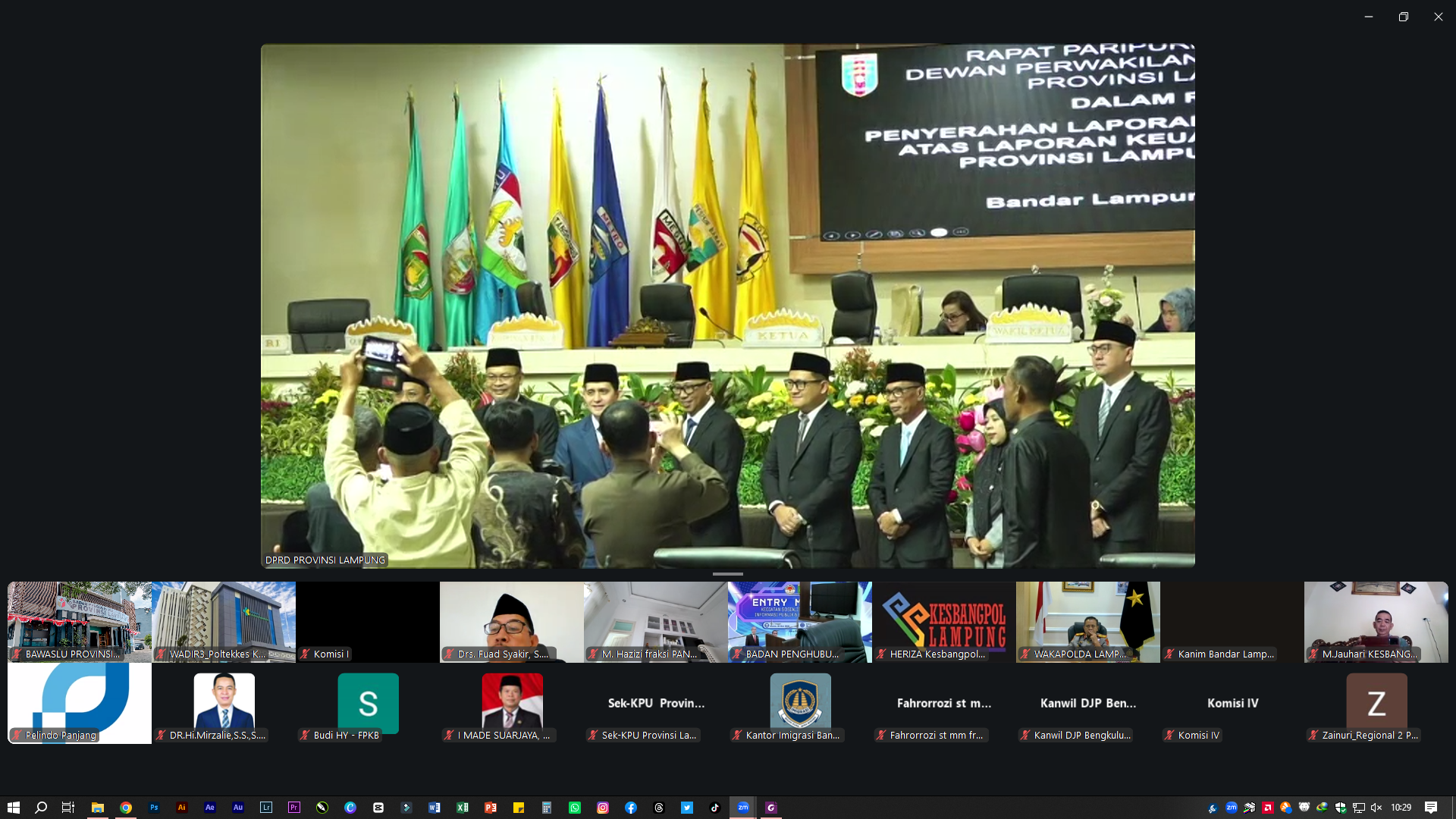The width and height of the screenshot is (1456, 819).
Task: Launch Adobe Photoshop from the taskbar
Action: (x=154, y=808)
